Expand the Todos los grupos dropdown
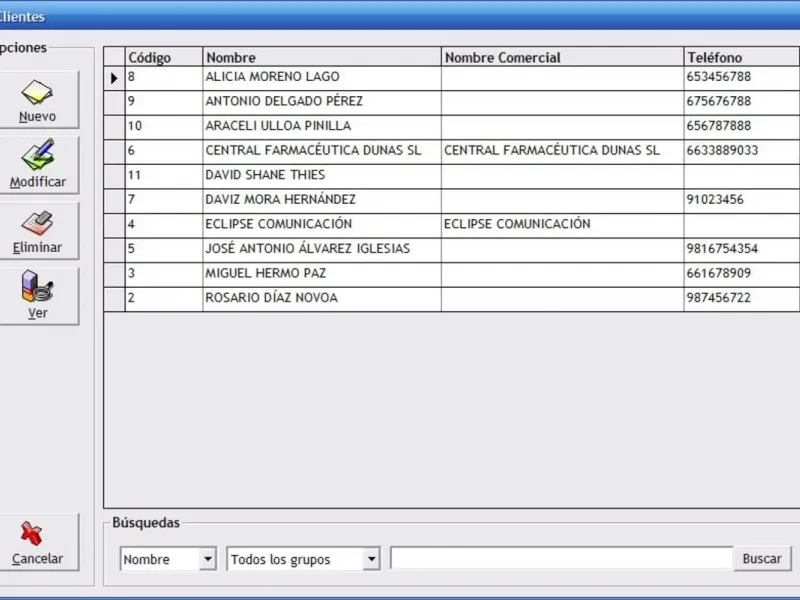 [x=371, y=559]
